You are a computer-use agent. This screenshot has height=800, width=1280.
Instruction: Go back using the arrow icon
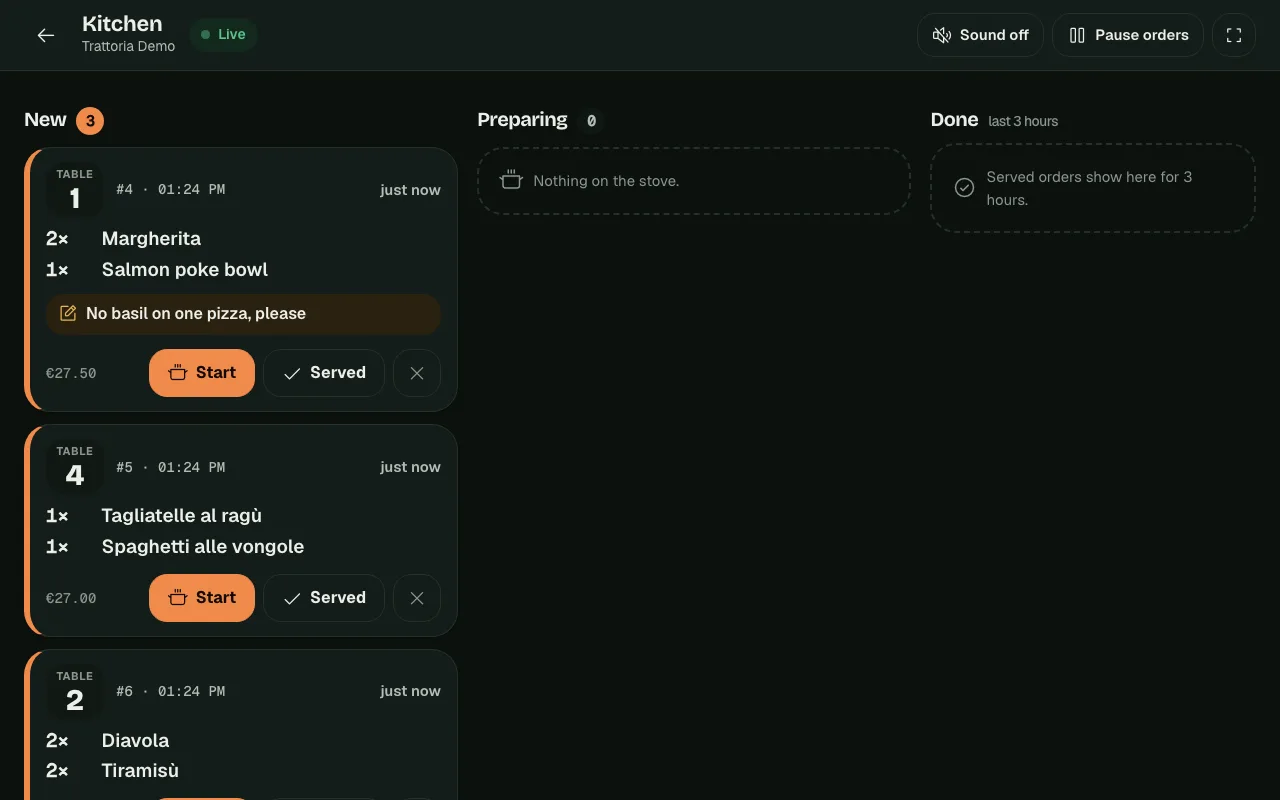(46, 35)
